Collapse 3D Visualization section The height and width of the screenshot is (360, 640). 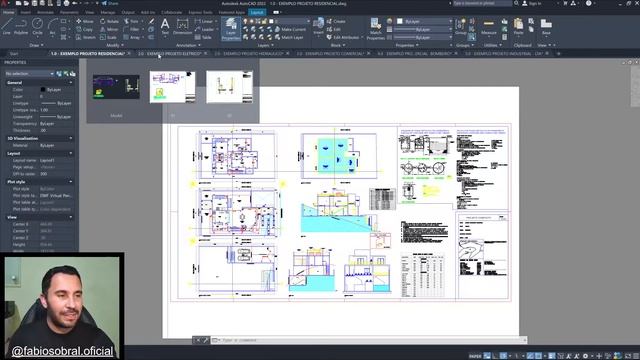(71, 138)
